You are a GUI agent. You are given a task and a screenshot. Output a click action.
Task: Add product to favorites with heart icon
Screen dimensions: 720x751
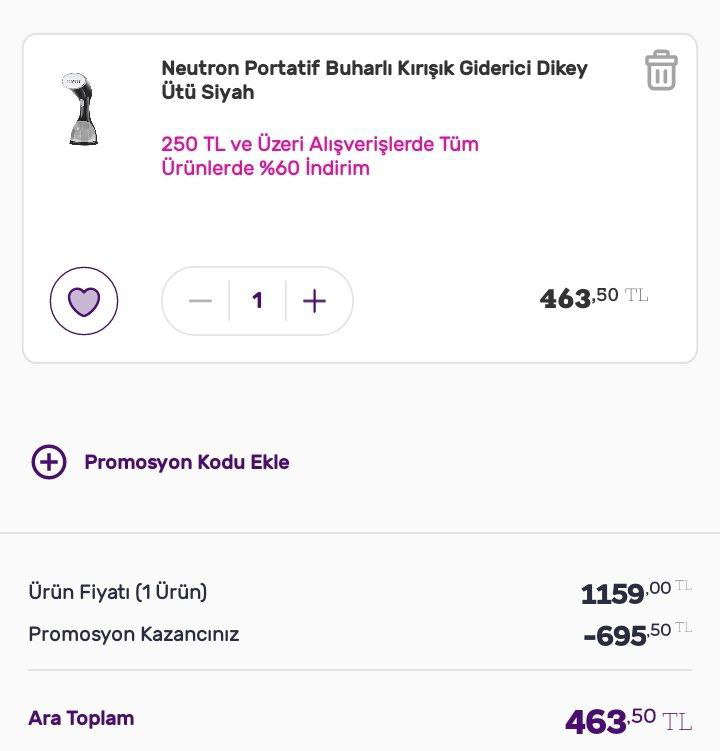coord(84,300)
